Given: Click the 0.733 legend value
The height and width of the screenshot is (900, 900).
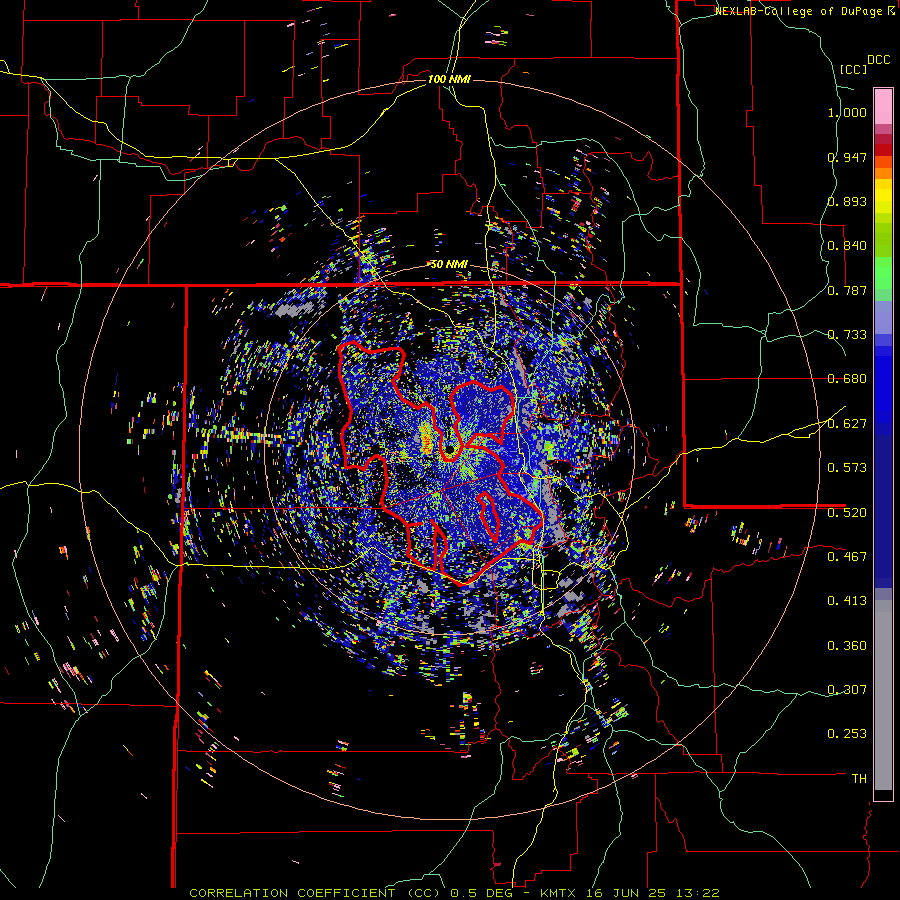Looking at the screenshot, I should (x=847, y=335).
